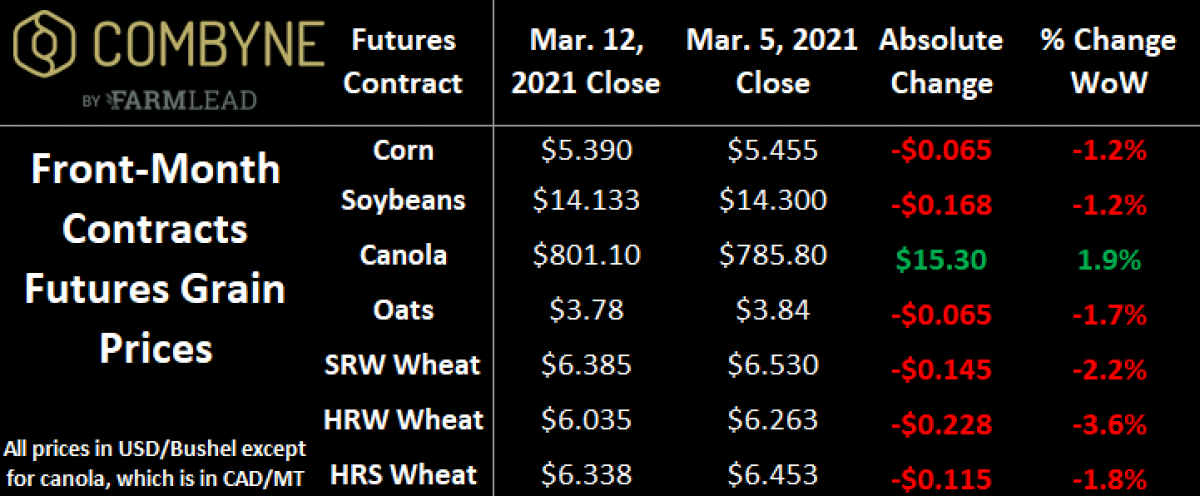Click the Front-Month Contracts Futures Grain Prices title

click(x=155, y=259)
